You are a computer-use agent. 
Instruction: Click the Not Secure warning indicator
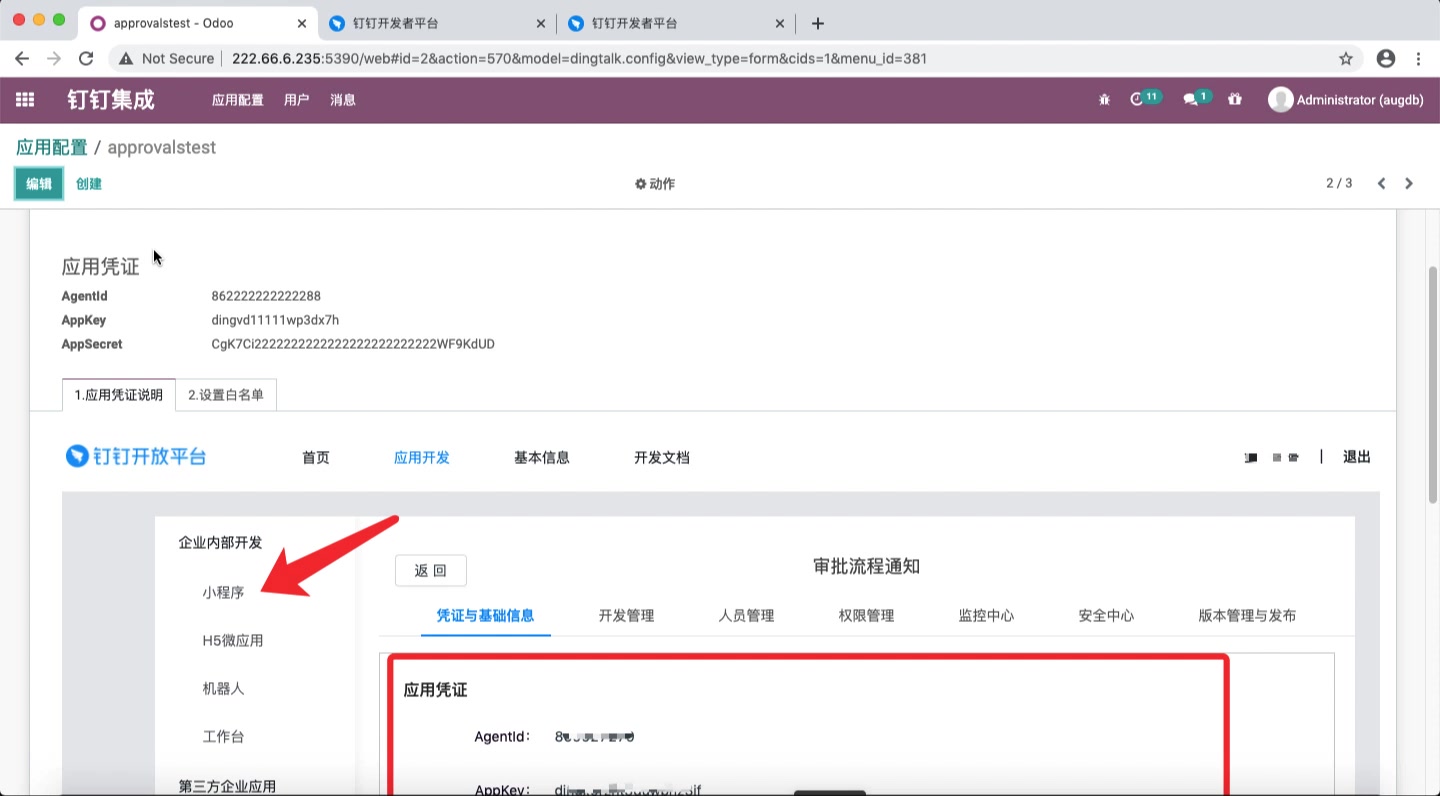166,59
